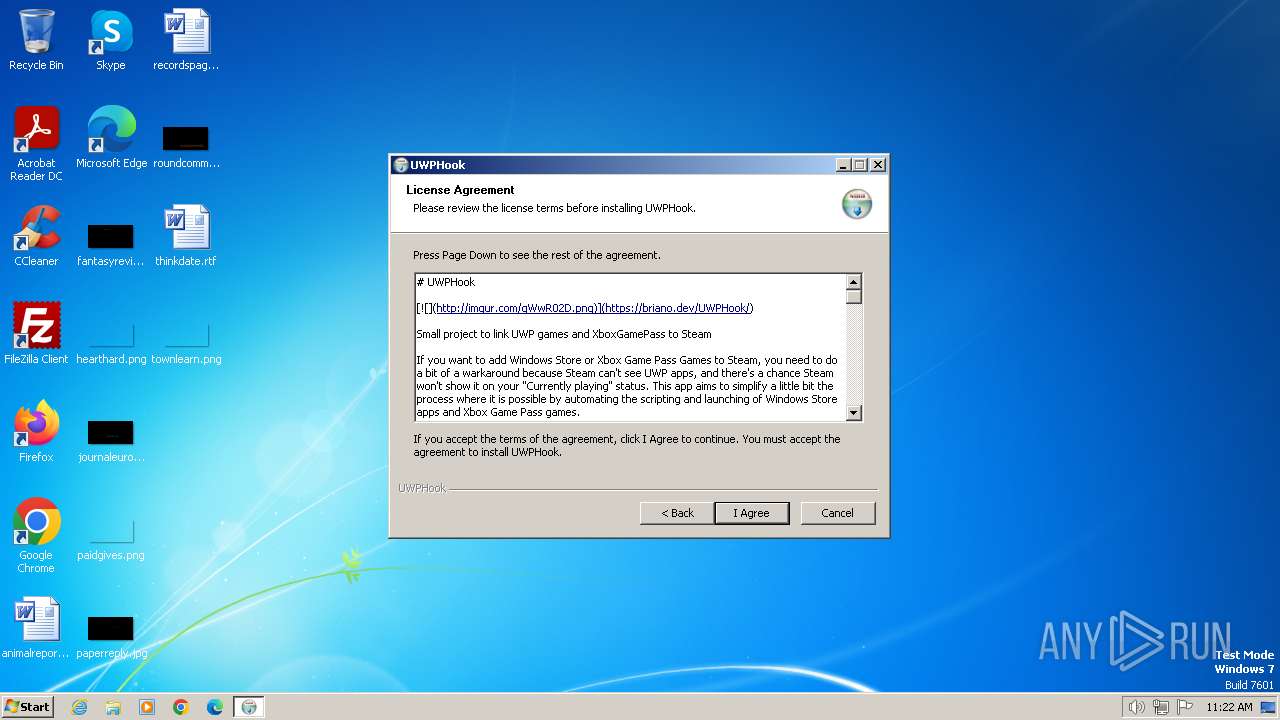
Task: Open Acrobat Reader DC shortcut
Action: coord(36,144)
